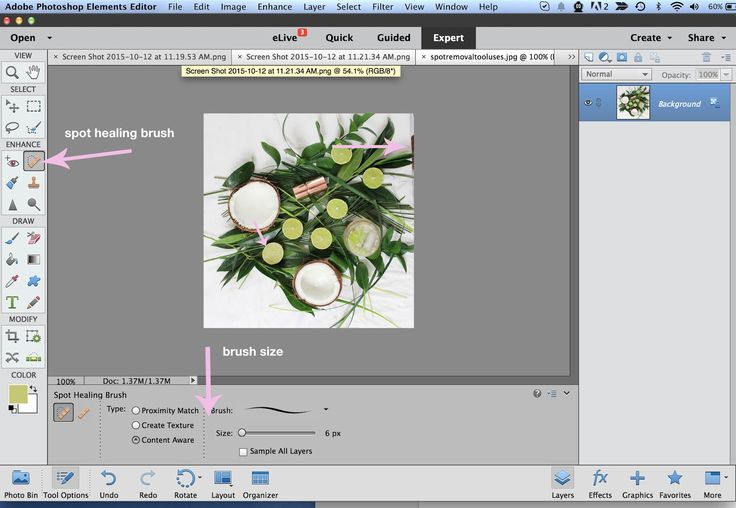Image resolution: width=736 pixels, height=508 pixels.
Task: Open the Normal blend mode dropdown
Action: click(616, 74)
